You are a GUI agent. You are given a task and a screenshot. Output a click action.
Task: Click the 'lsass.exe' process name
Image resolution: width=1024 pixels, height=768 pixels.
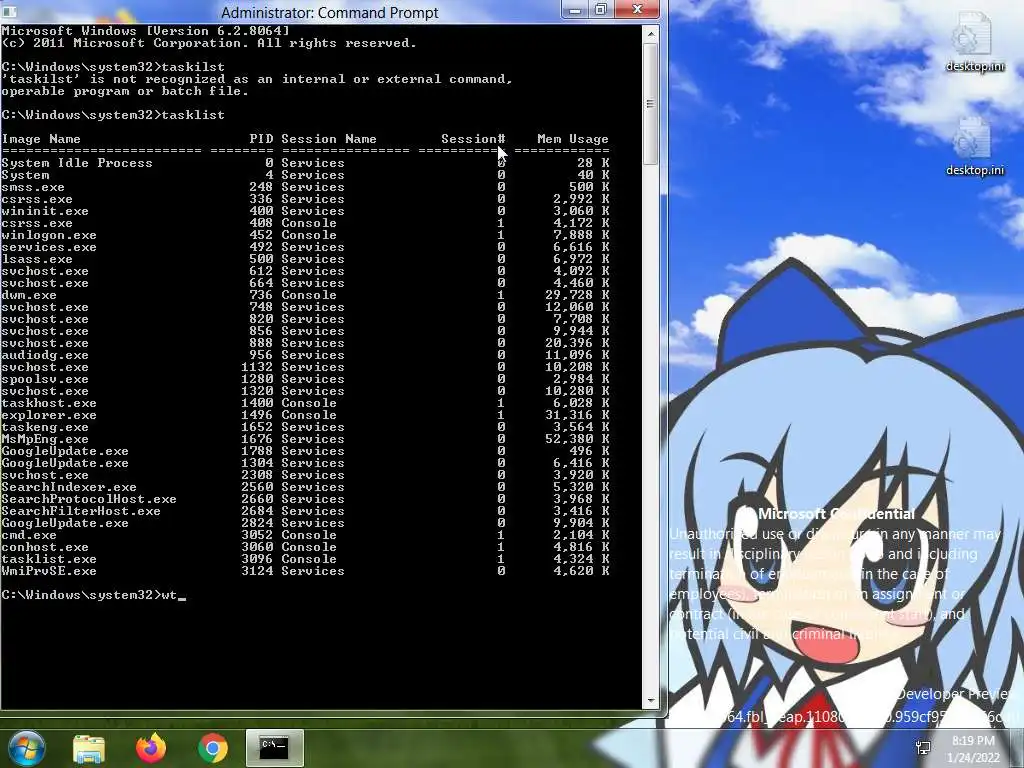tap(37, 259)
